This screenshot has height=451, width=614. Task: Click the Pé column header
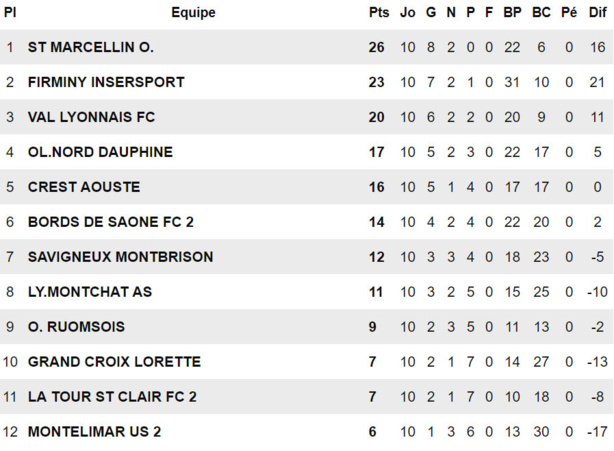point(569,13)
